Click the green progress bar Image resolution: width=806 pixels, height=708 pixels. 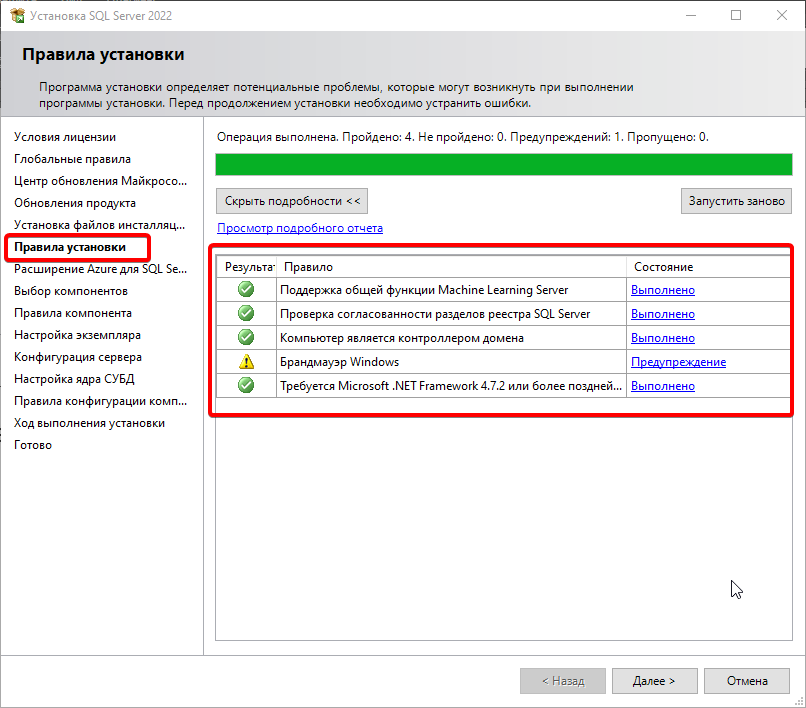point(504,165)
